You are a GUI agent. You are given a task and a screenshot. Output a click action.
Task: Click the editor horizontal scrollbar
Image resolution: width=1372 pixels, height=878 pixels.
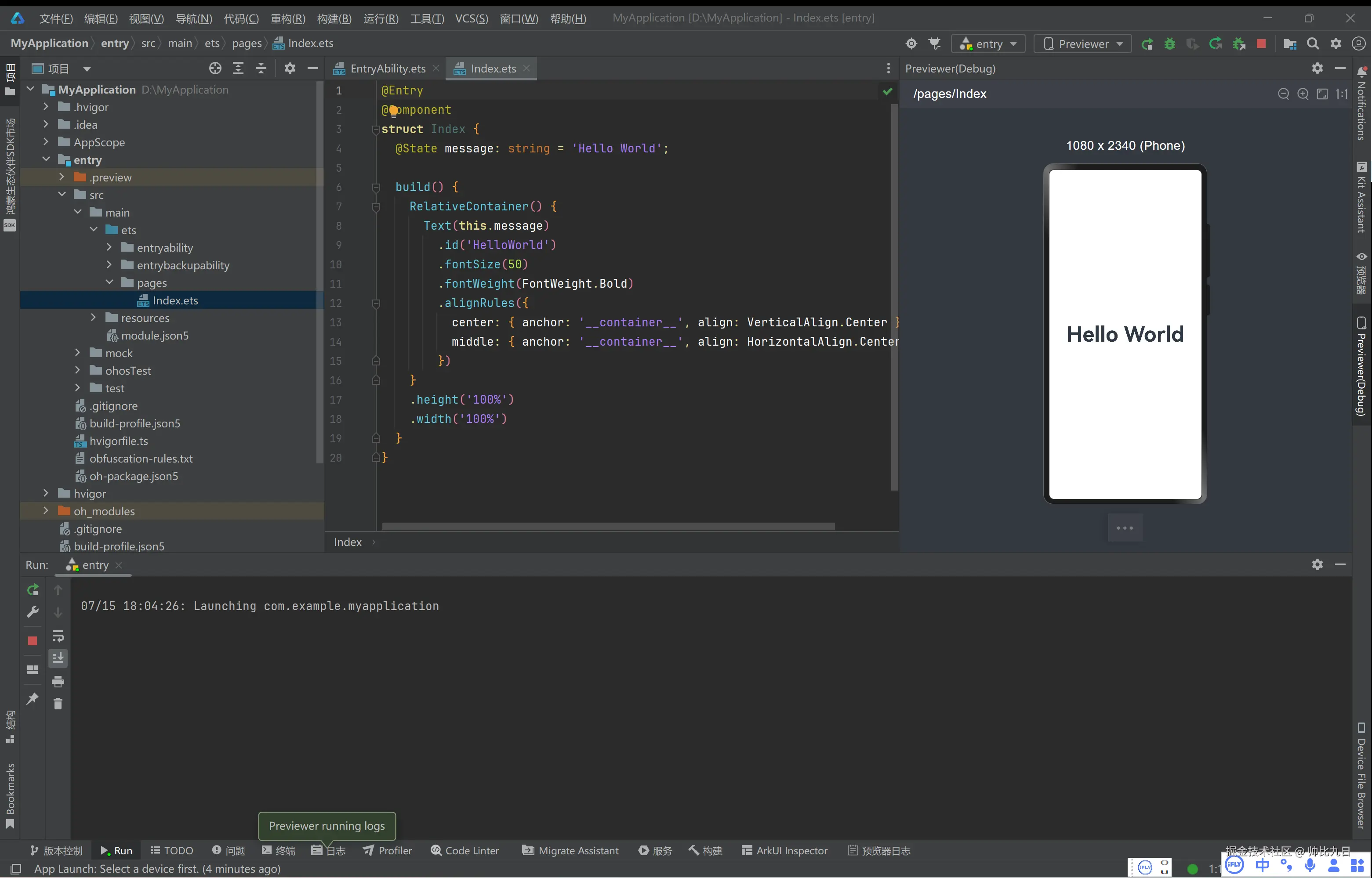coord(608,526)
